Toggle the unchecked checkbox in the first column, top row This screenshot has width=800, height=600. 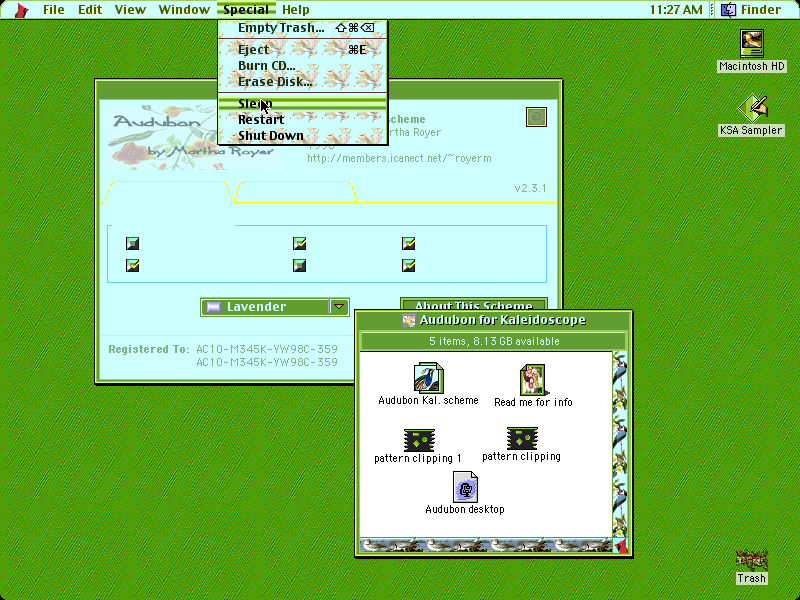132,243
